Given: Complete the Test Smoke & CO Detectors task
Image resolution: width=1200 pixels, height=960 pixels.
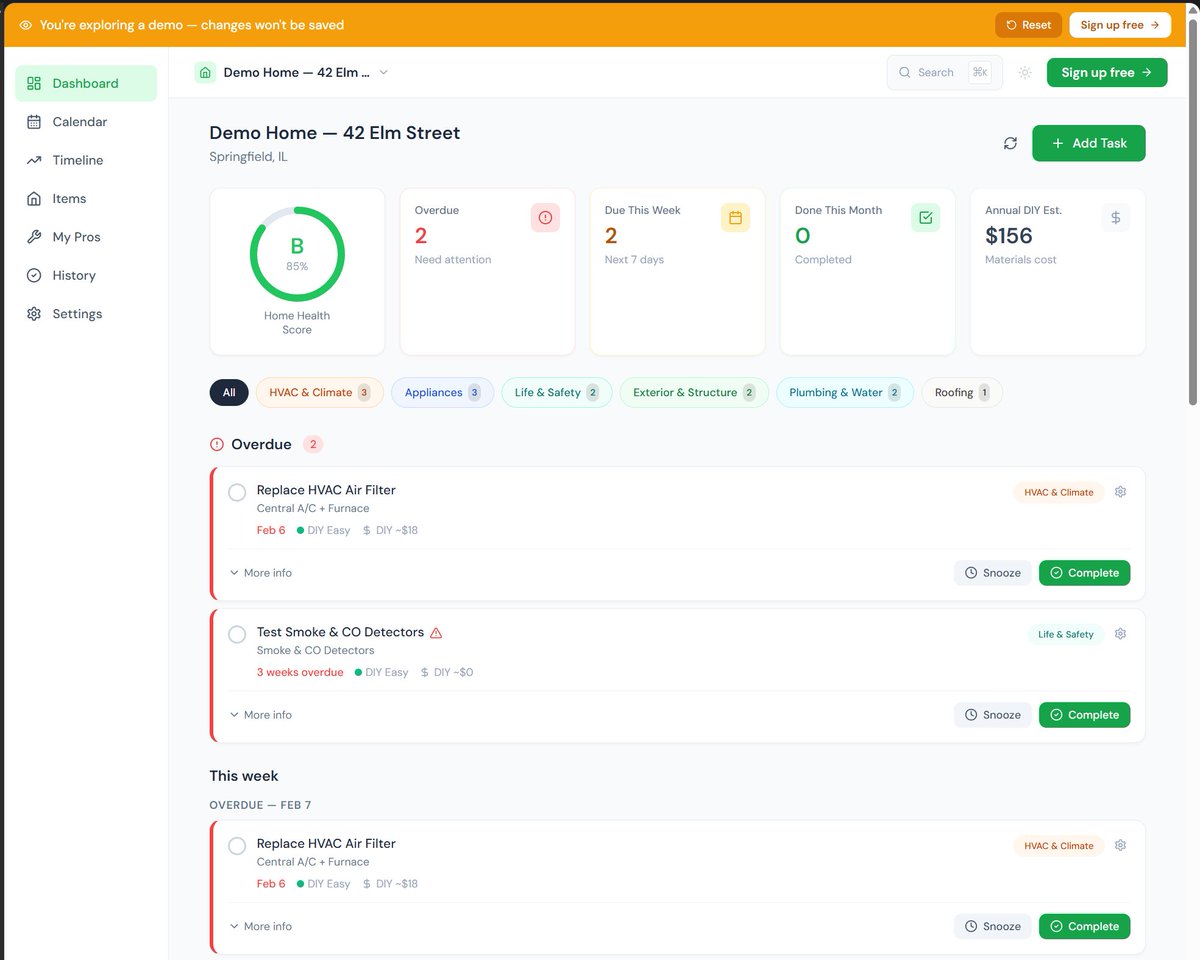Looking at the screenshot, I should (1084, 715).
